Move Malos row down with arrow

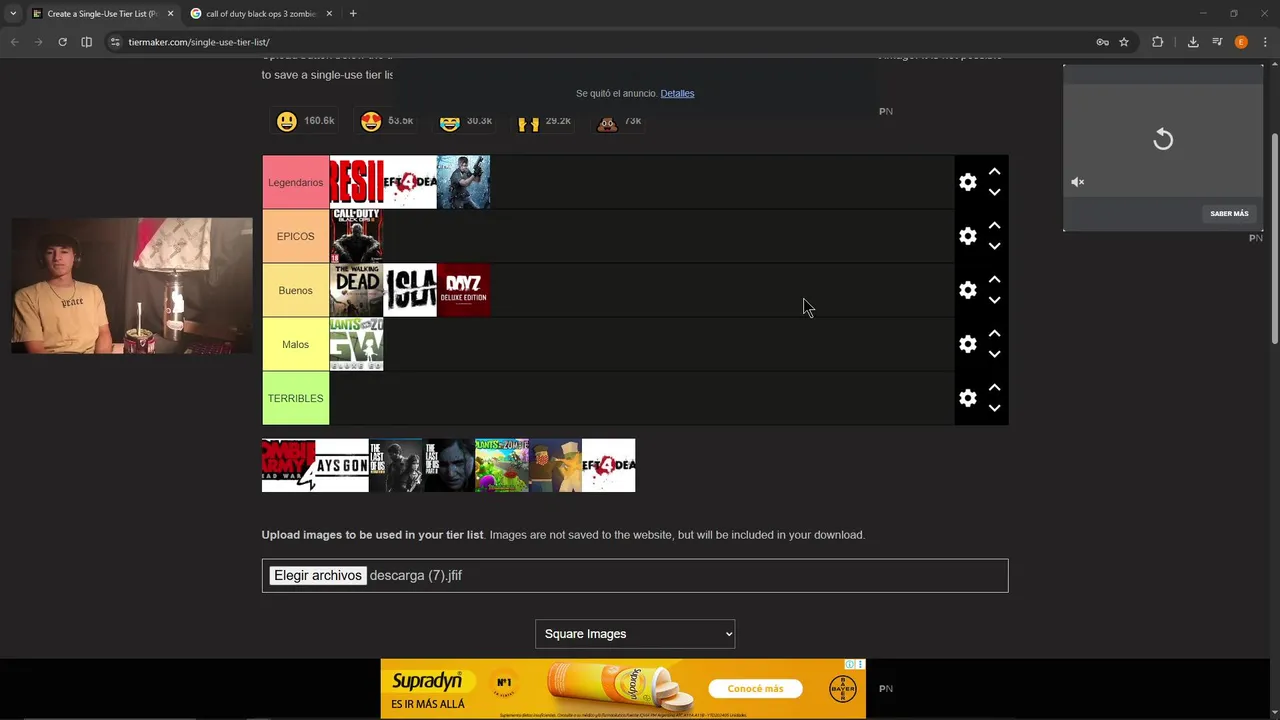[x=994, y=354]
